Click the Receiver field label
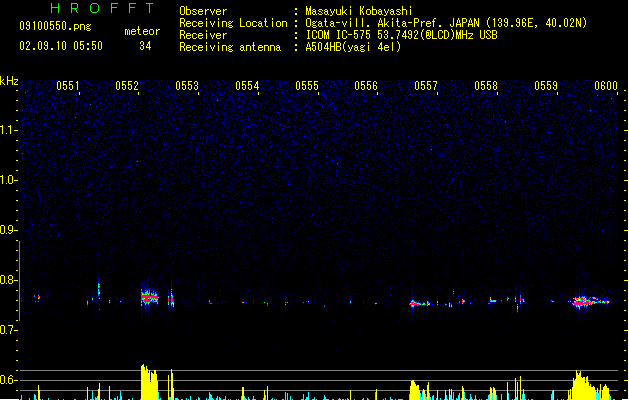 coord(203,35)
